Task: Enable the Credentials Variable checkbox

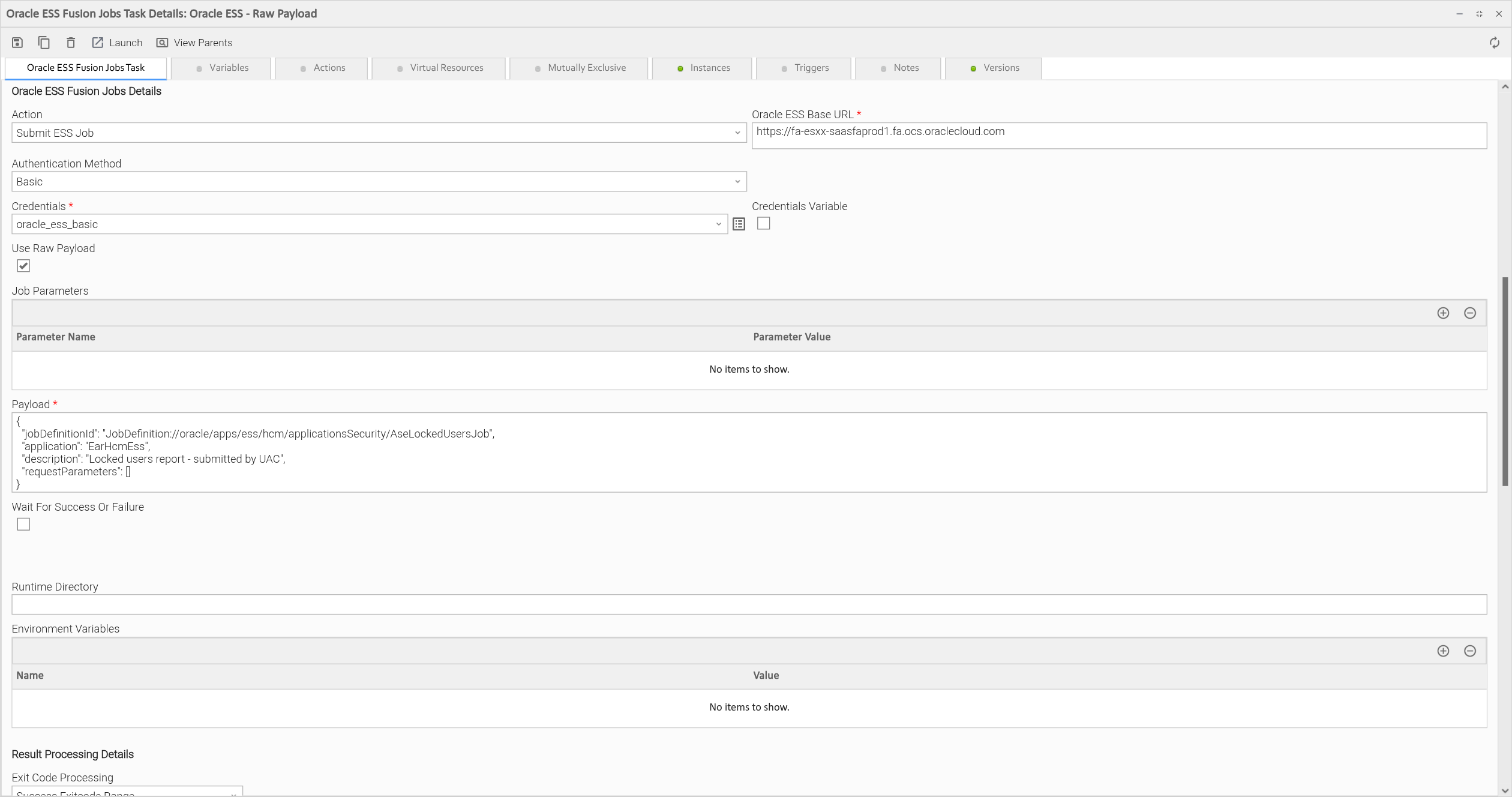Action: click(x=763, y=223)
